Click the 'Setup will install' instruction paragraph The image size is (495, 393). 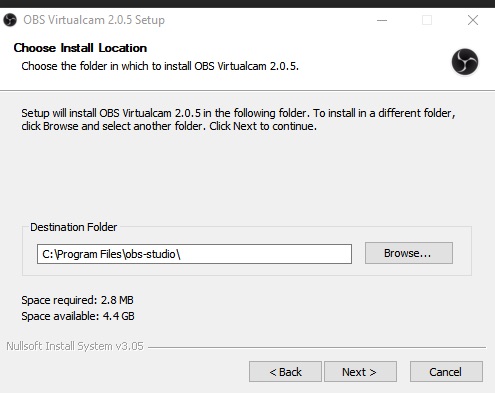(238, 119)
